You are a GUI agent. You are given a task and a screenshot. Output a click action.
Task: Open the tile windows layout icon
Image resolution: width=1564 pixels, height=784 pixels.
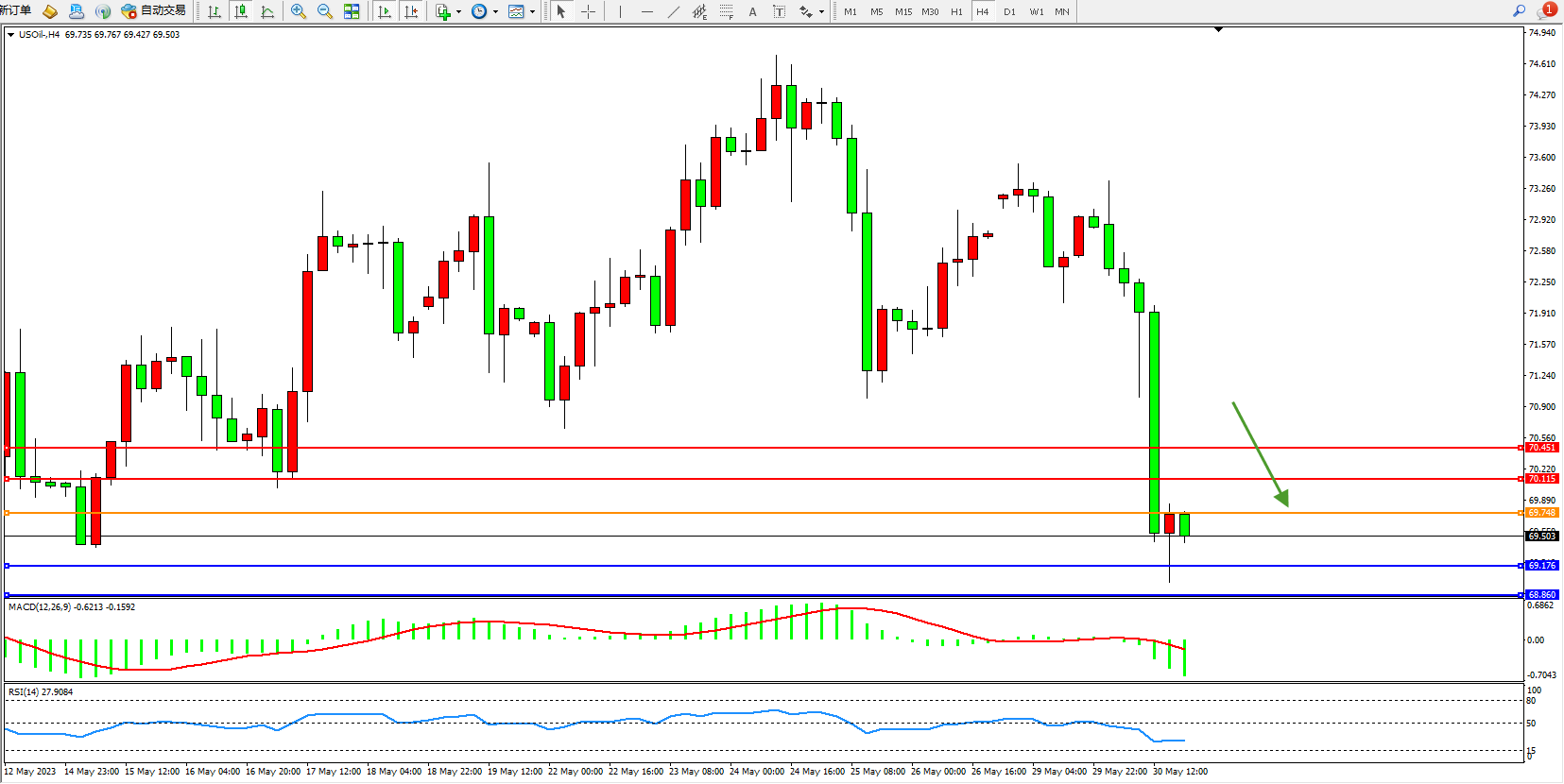352,11
